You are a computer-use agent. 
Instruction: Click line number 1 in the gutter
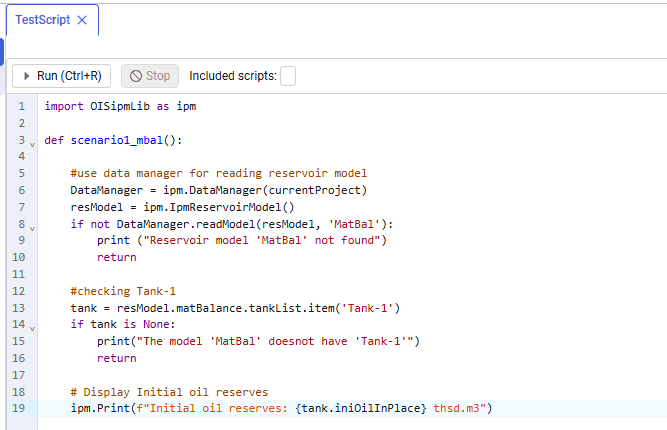pos(22,106)
